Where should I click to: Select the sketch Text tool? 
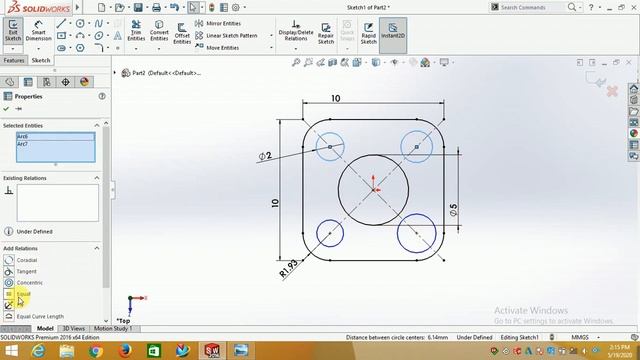click(118, 36)
